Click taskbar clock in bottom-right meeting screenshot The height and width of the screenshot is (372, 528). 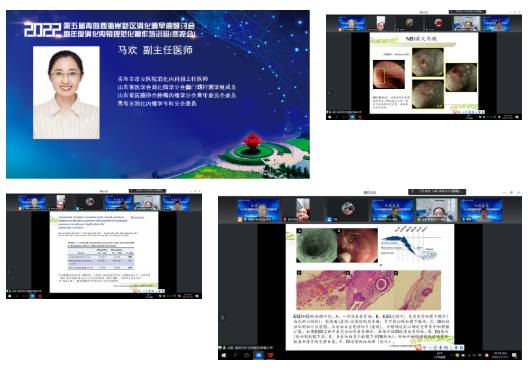tap(500, 355)
